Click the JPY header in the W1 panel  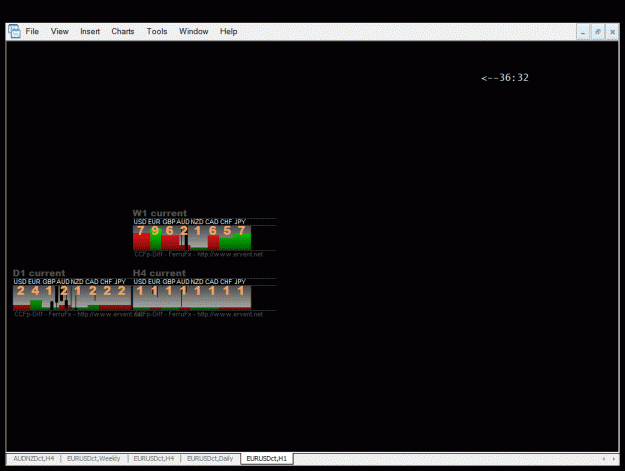240,222
